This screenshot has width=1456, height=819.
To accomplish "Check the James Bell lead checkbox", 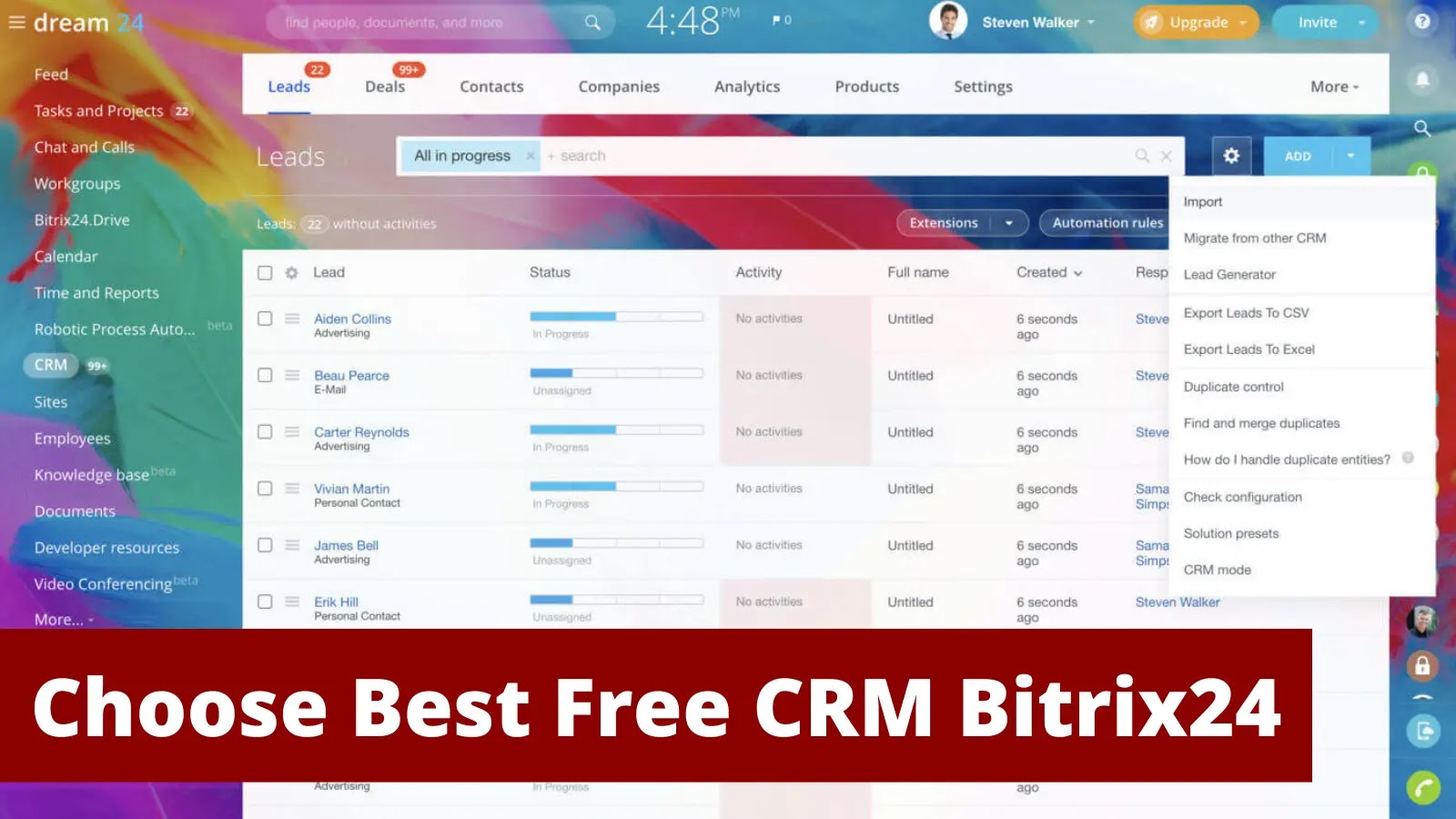I will tap(265, 545).
